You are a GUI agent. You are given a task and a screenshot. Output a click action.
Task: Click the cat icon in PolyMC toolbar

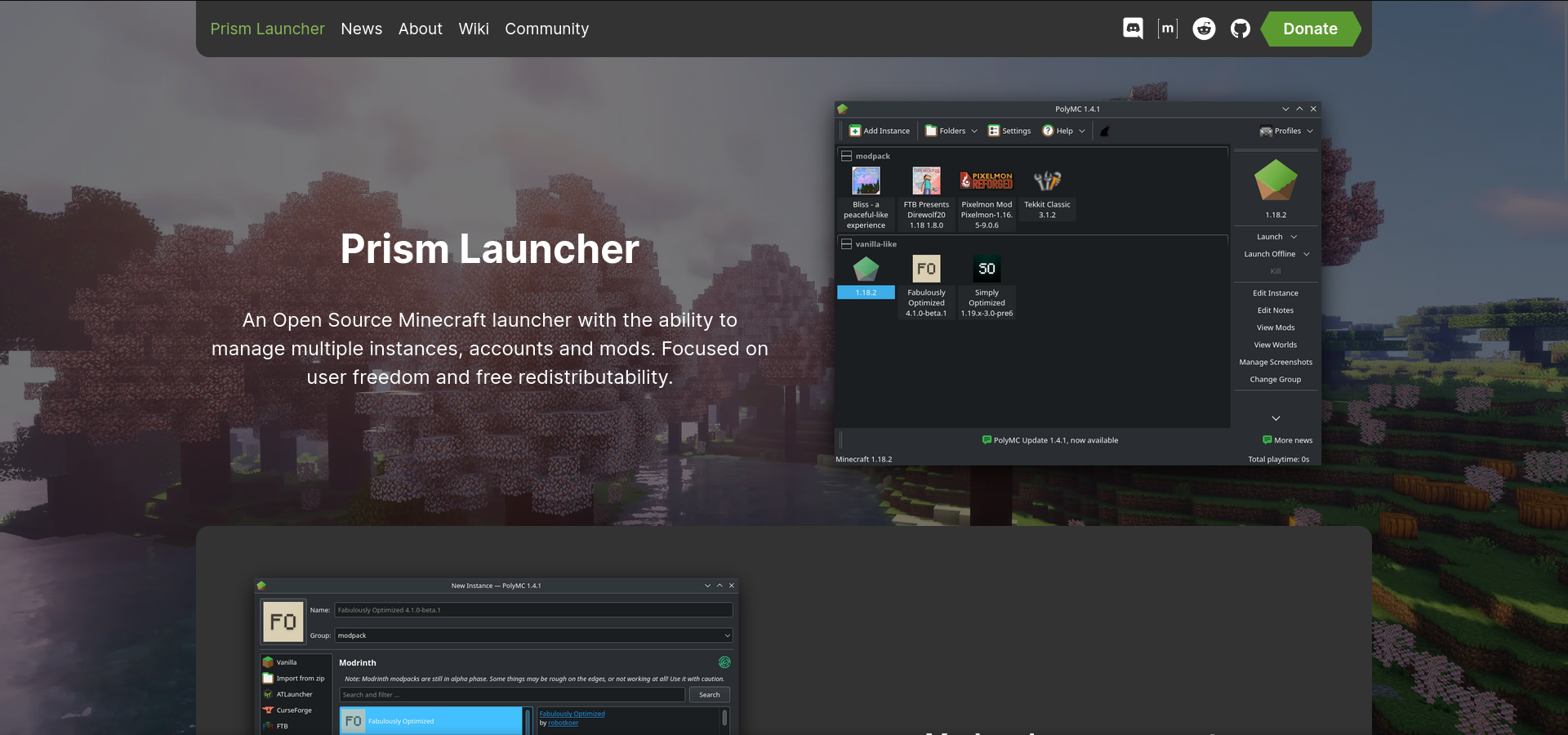click(1105, 131)
